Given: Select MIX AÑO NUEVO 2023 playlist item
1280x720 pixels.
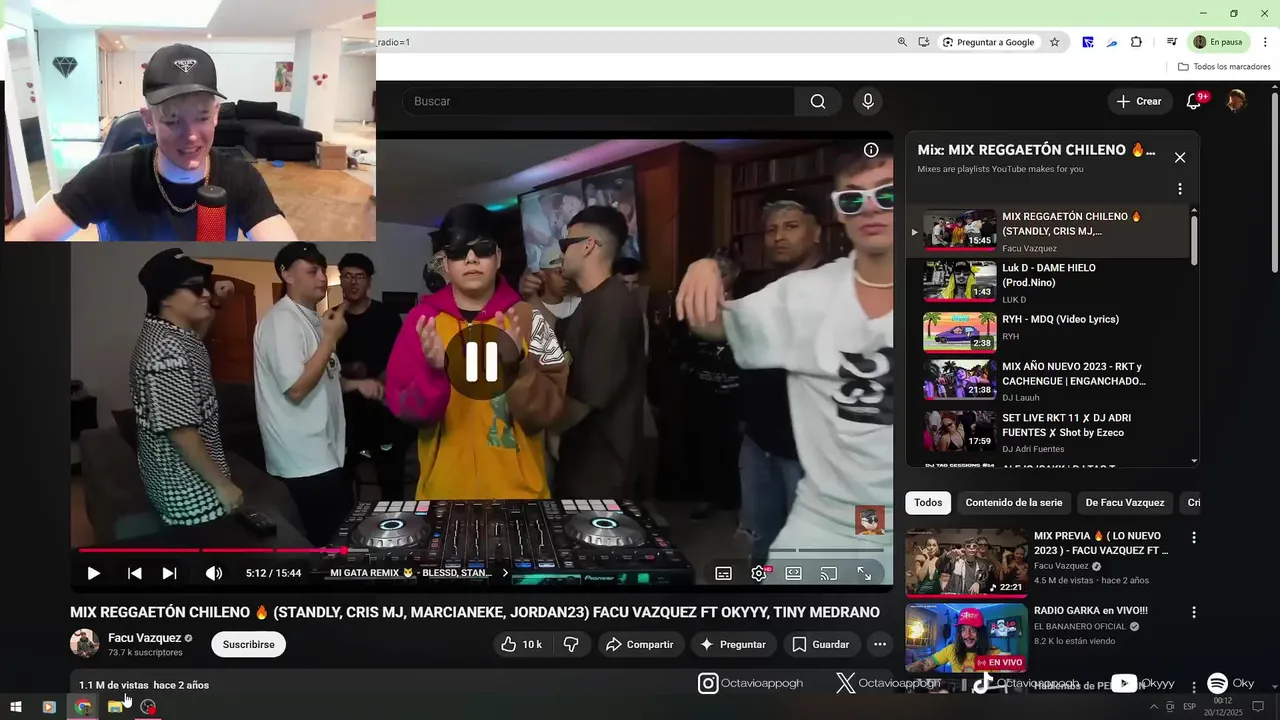Looking at the screenshot, I should click(1050, 381).
